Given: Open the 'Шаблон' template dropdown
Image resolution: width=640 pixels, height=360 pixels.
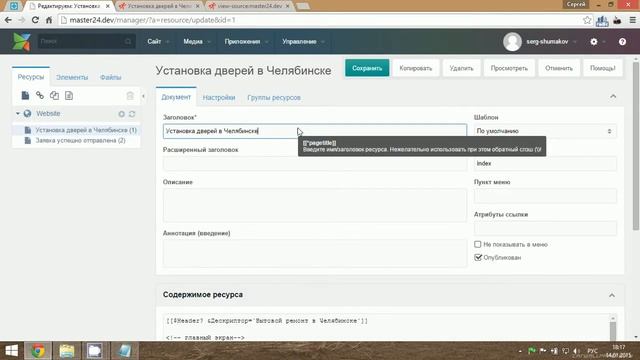Looking at the screenshot, I should click(x=545, y=131).
